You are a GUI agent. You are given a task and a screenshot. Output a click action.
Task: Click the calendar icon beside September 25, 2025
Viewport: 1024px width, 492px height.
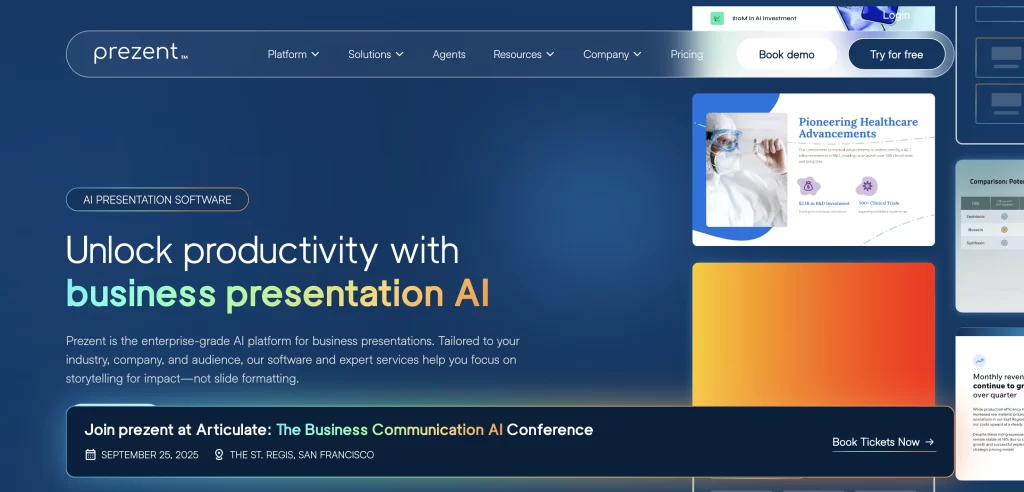click(91, 455)
